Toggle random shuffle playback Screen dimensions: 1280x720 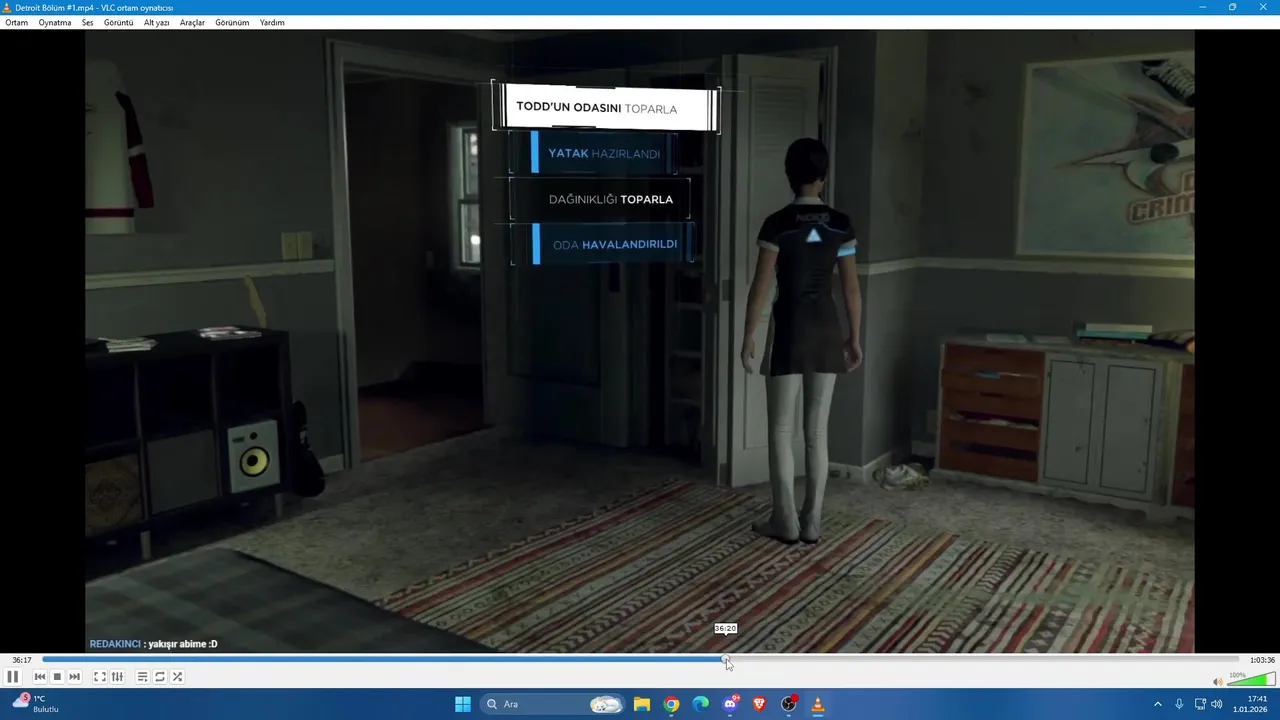(177, 677)
